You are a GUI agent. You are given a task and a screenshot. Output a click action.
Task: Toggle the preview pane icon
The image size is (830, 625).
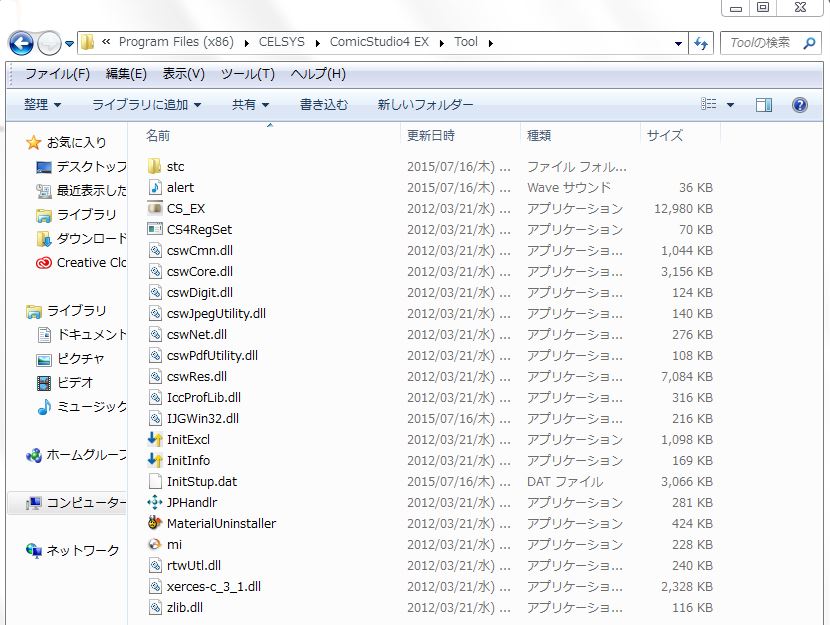[764, 105]
